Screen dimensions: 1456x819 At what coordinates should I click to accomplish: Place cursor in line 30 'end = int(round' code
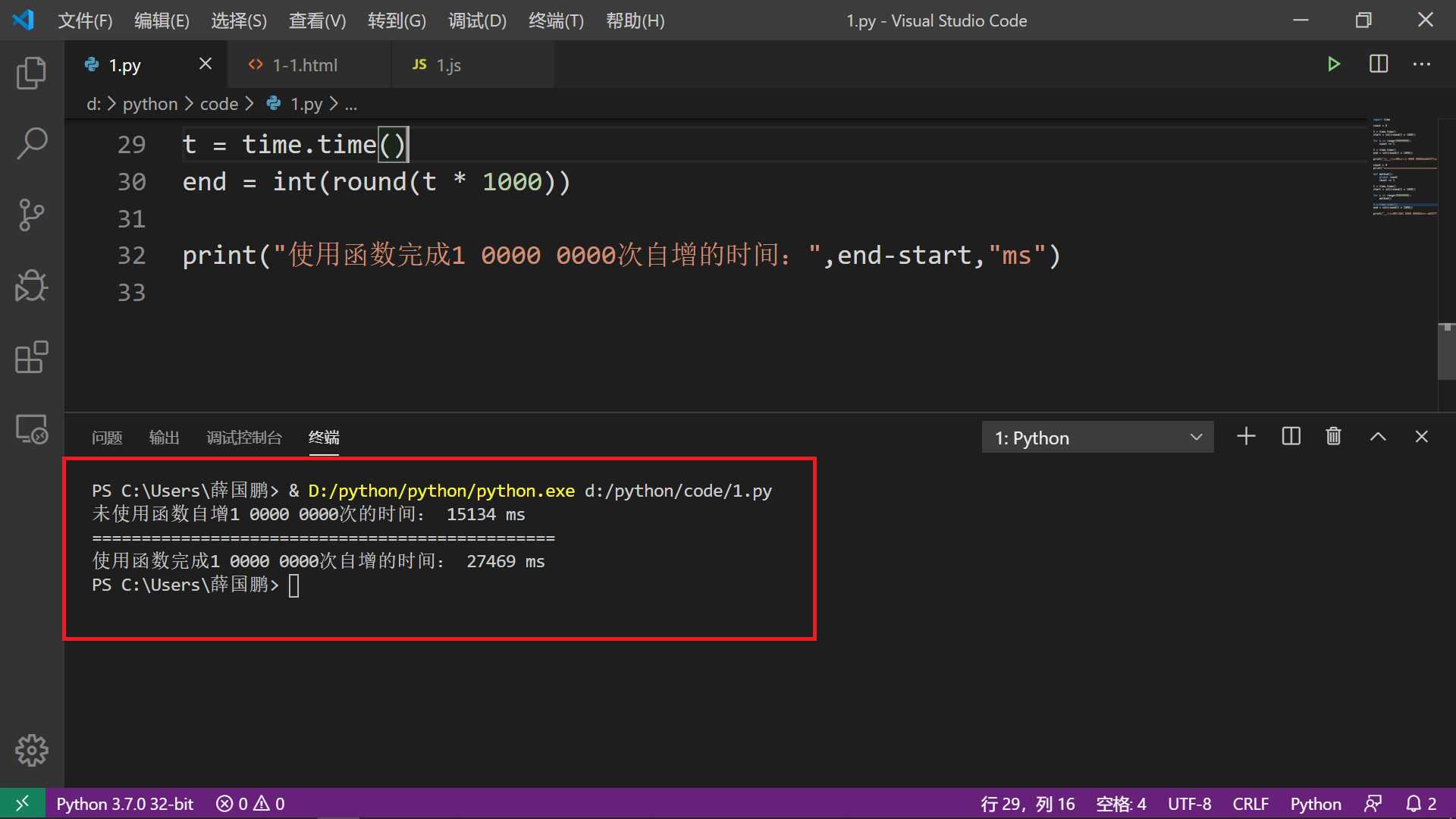coord(376,182)
